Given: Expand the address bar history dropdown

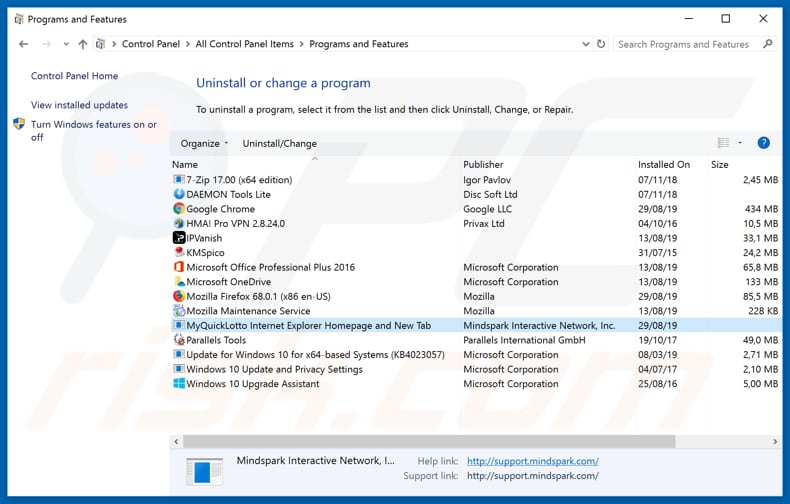Looking at the screenshot, I should point(585,44).
